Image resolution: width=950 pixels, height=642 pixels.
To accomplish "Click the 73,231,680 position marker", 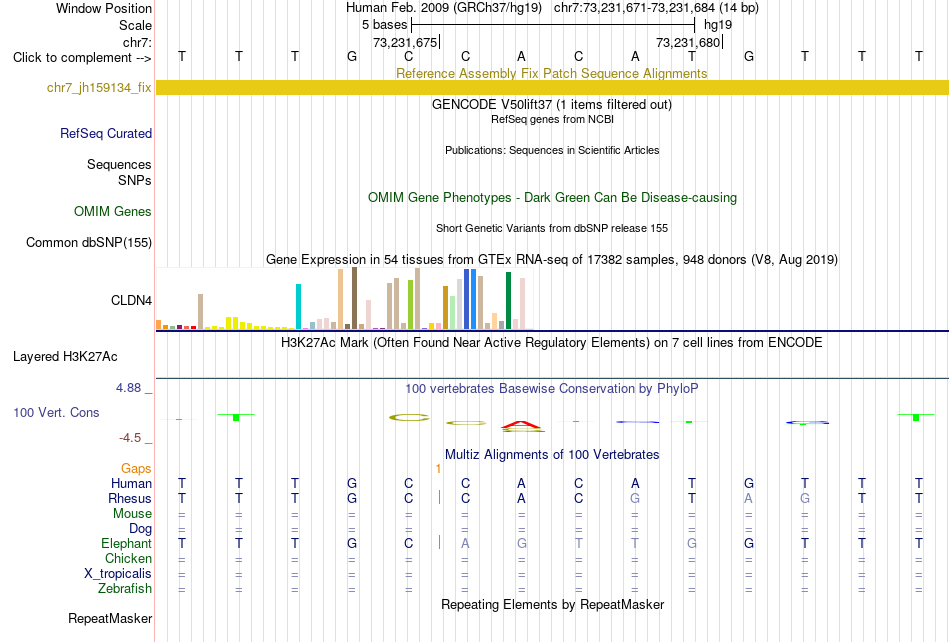I will 688,42.
